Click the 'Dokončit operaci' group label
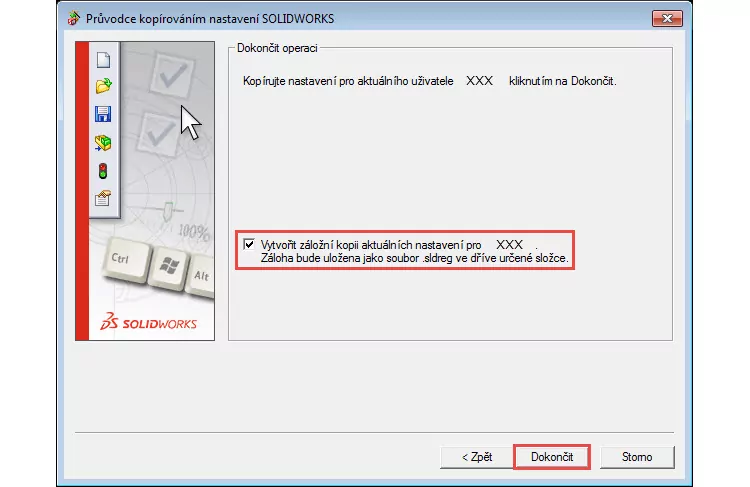750x487 pixels. click(x=277, y=48)
